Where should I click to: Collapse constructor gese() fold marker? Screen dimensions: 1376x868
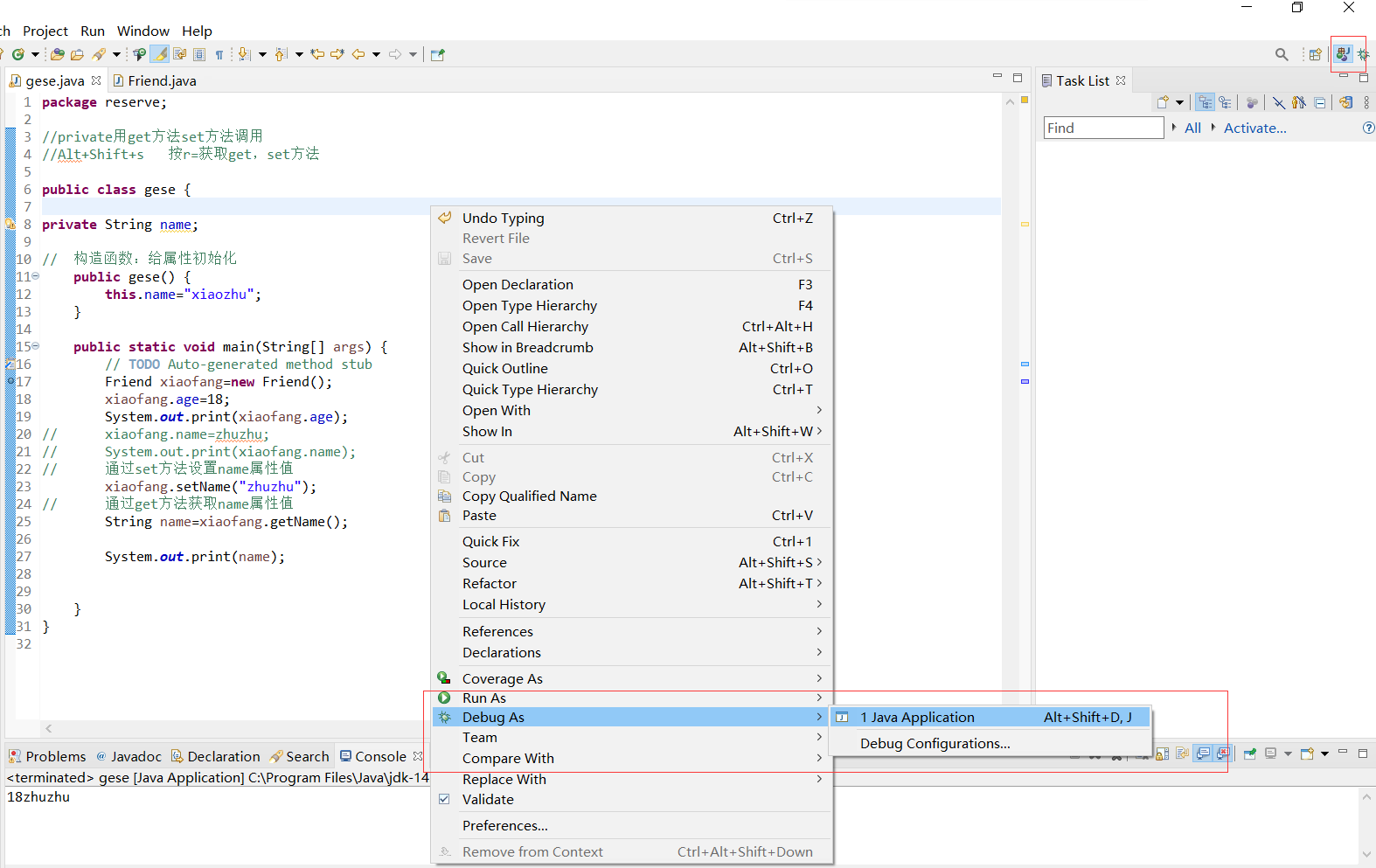[36, 276]
